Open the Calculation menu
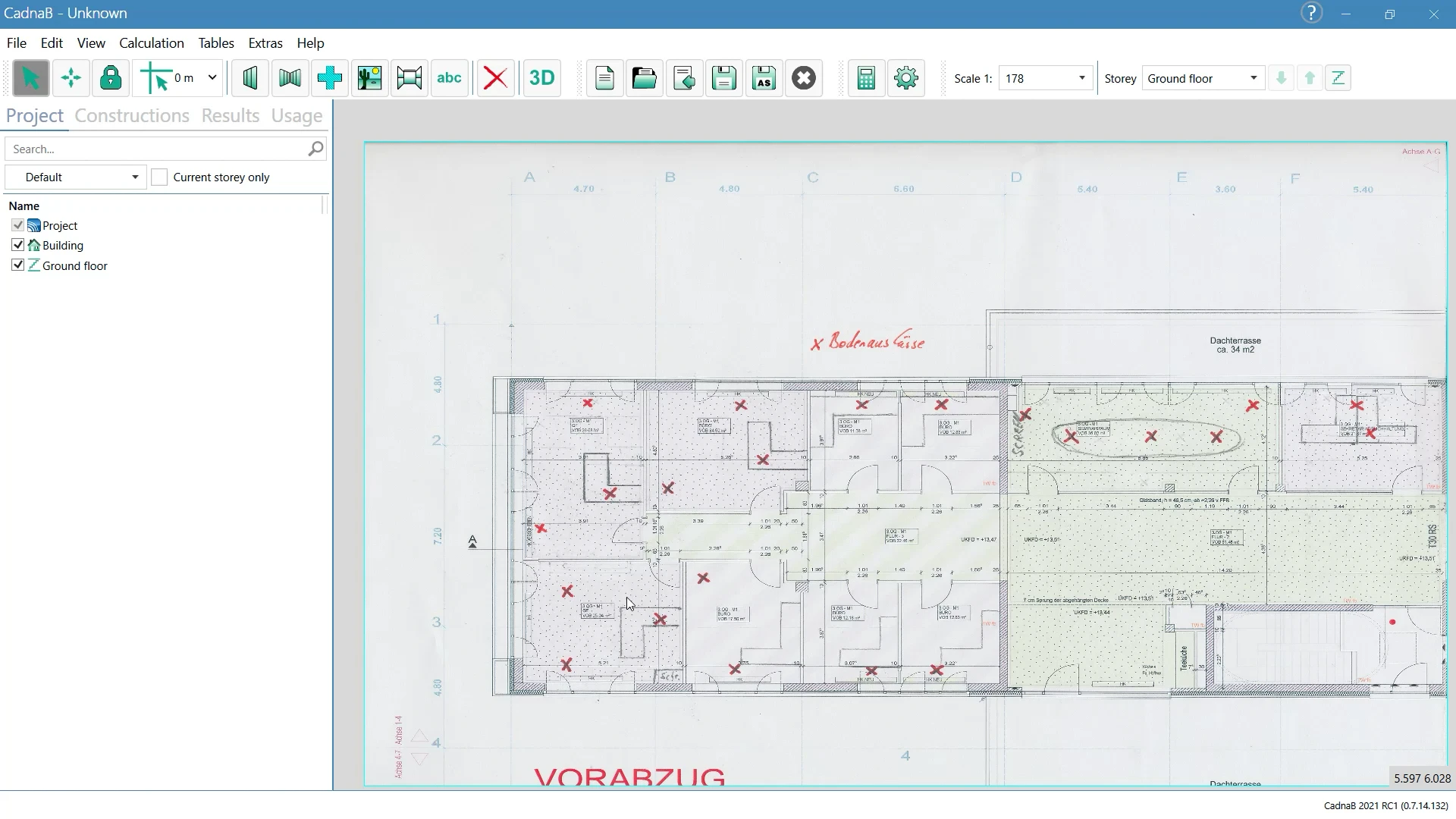This screenshot has width=1456, height=819. [x=152, y=43]
